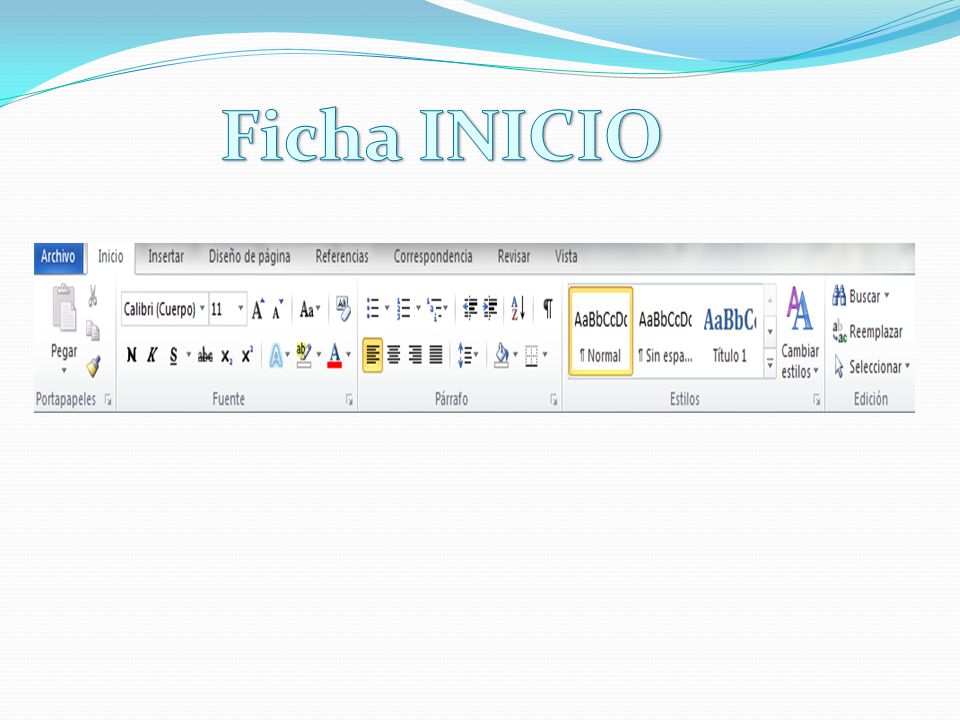The height and width of the screenshot is (720, 960).
Task: Click the line spacing icon
Action: click(x=465, y=355)
